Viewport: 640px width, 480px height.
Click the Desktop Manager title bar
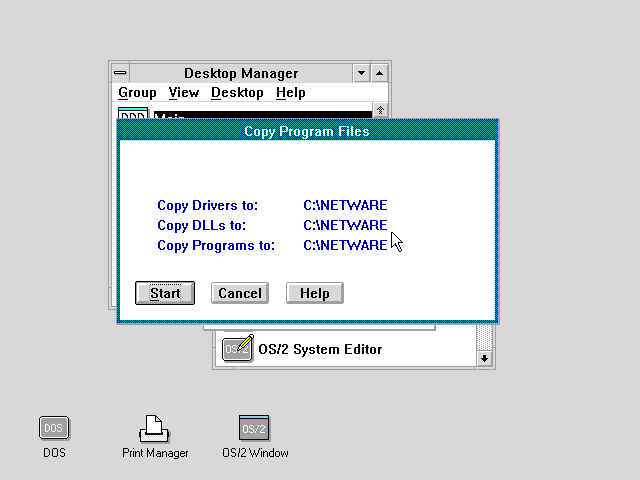coord(241,73)
